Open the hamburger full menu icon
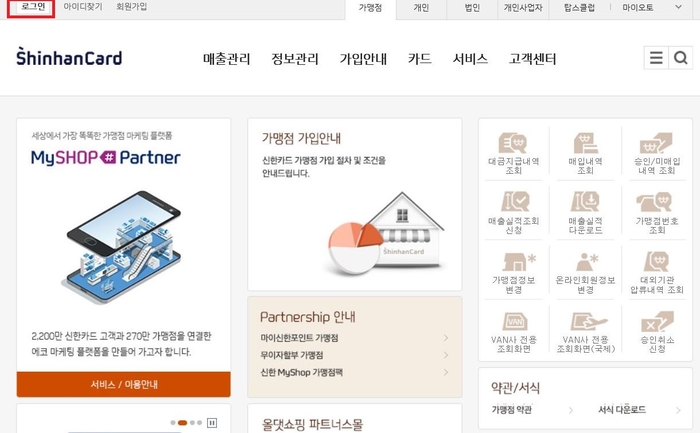This screenshot has height=433, width=700. coord(656,58)
